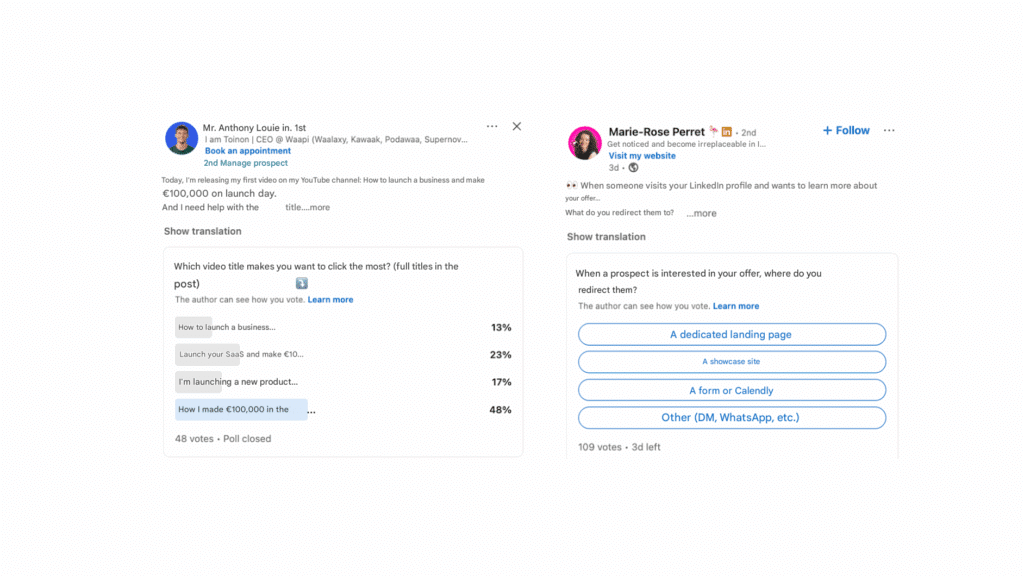
Task: Click the arrow emoji in the poll question
Action: pos(302,284)
